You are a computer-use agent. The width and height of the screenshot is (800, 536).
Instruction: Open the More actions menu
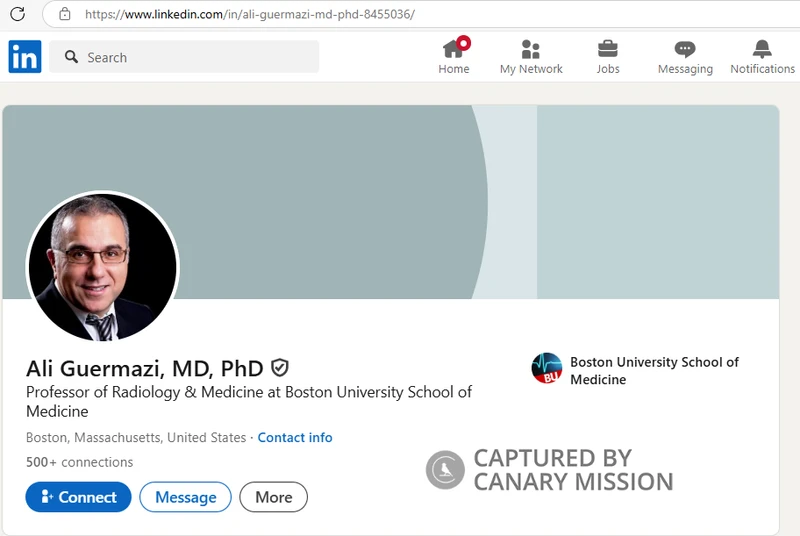pyautogui.click(x=273, y=497)
